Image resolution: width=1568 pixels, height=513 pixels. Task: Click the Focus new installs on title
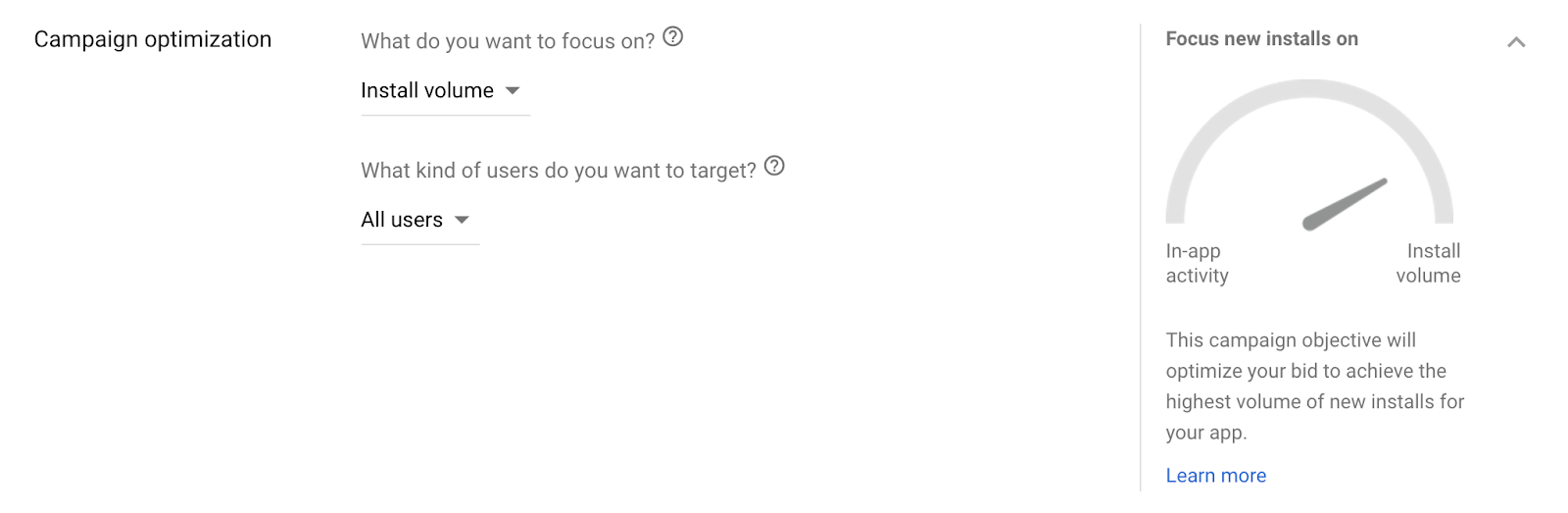click(x=1261, y=39)
